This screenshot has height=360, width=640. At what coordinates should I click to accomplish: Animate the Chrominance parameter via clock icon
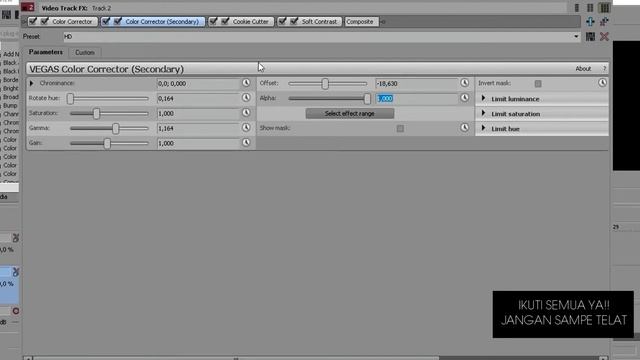[246, 83]
